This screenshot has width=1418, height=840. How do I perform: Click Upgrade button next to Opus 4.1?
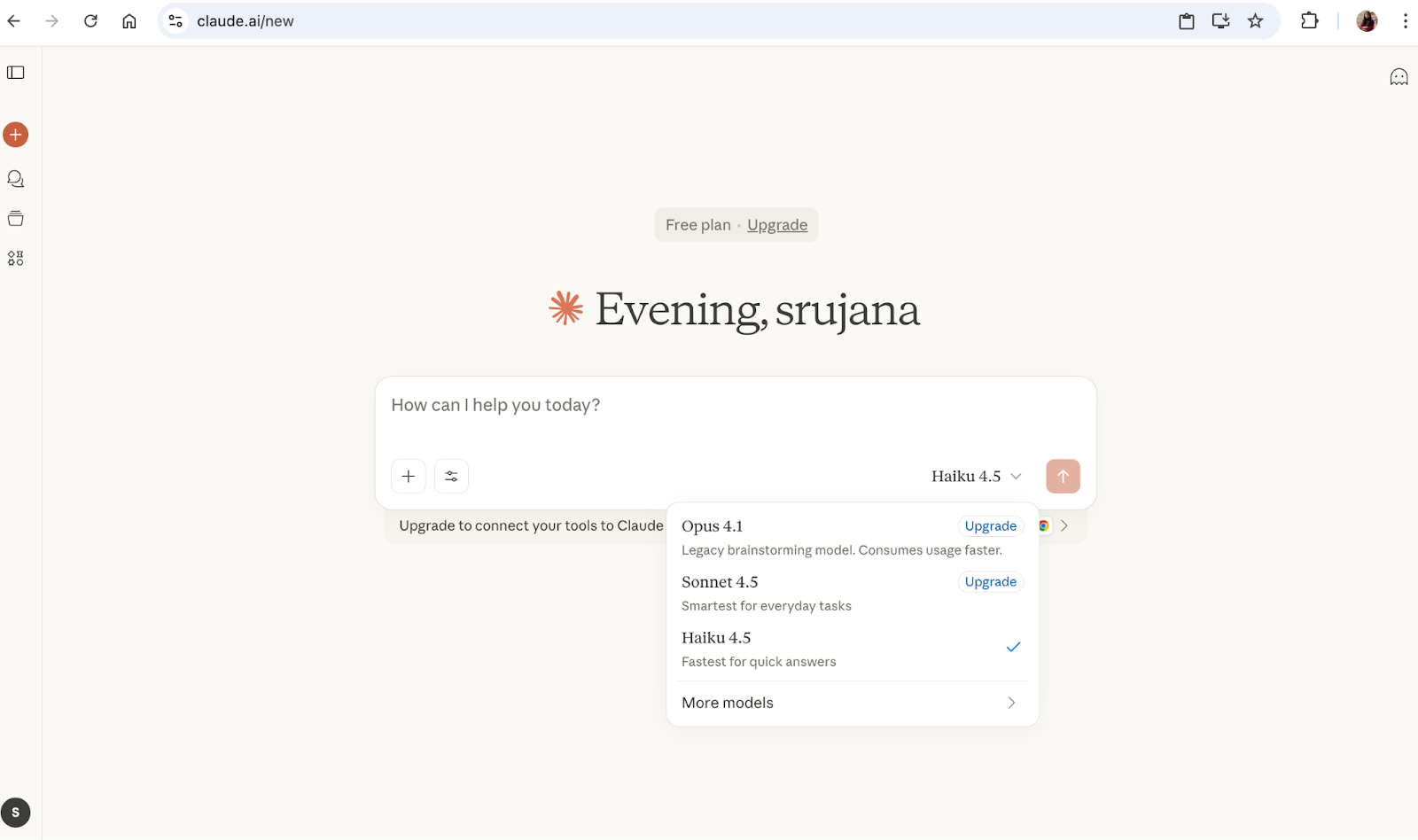pyautogui.click(x=990, y=526)
